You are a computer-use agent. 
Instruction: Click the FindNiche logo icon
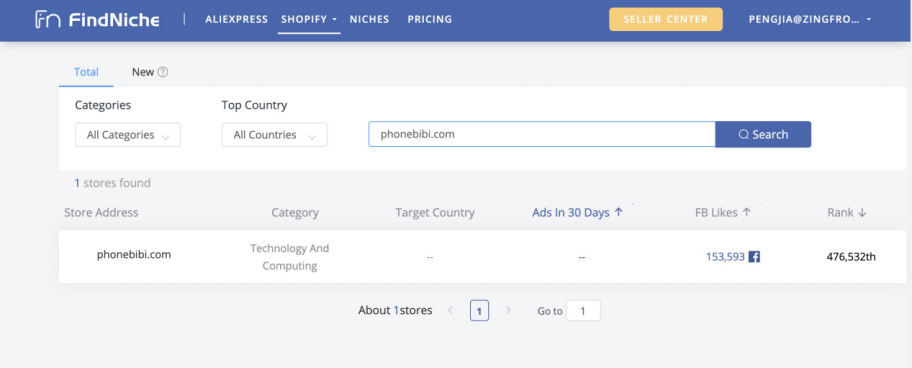click(48, 19)
